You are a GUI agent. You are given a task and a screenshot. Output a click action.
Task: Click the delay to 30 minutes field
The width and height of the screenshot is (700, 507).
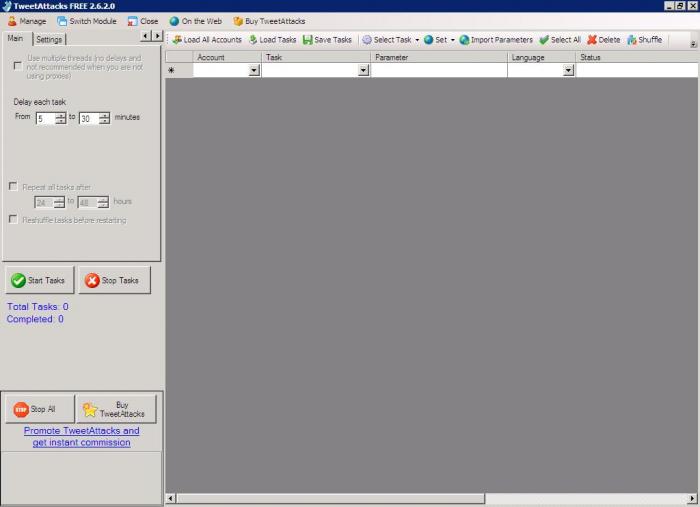click(89, 118)
